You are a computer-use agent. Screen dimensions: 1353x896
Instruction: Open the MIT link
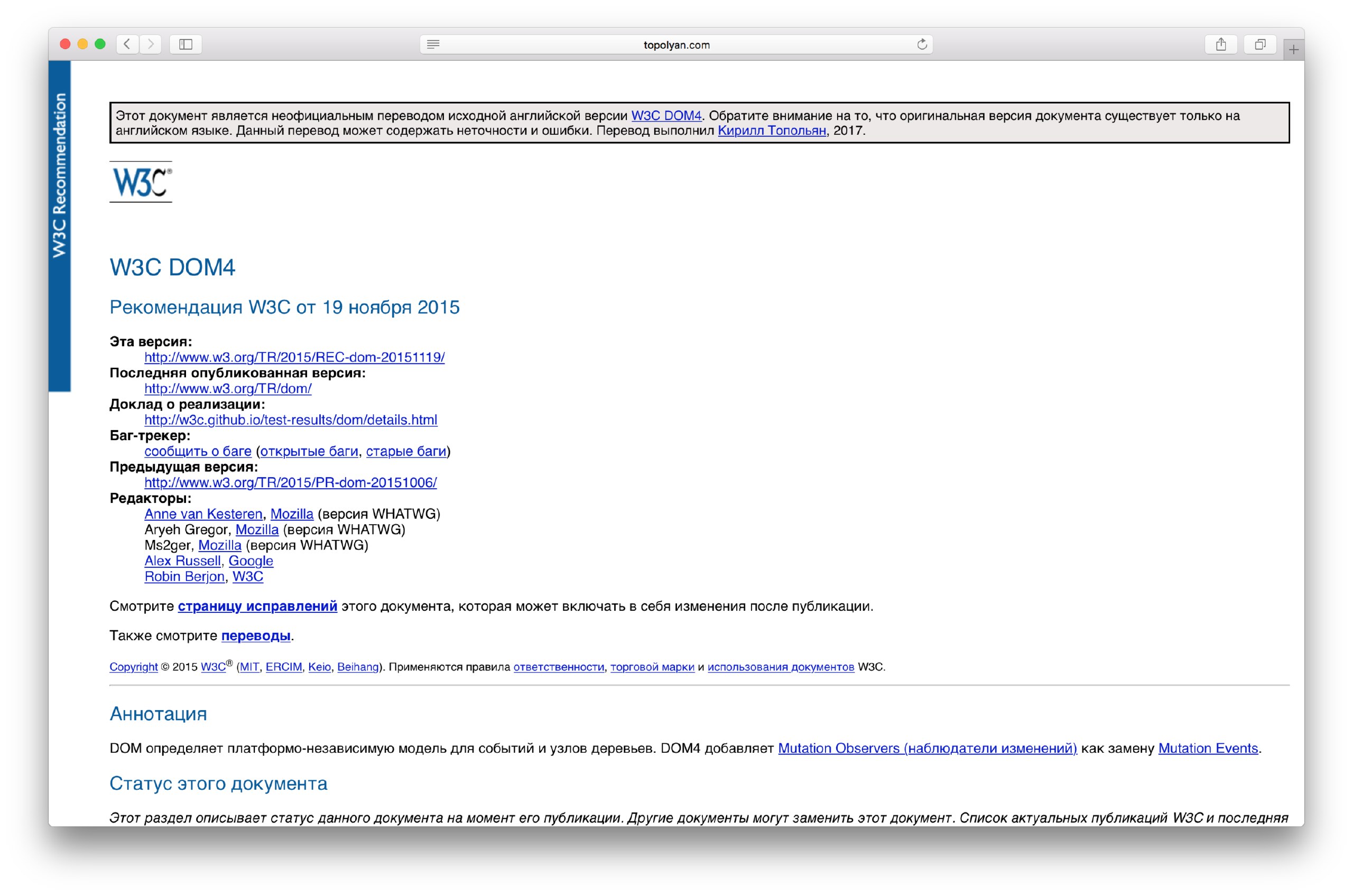point(249,667)
